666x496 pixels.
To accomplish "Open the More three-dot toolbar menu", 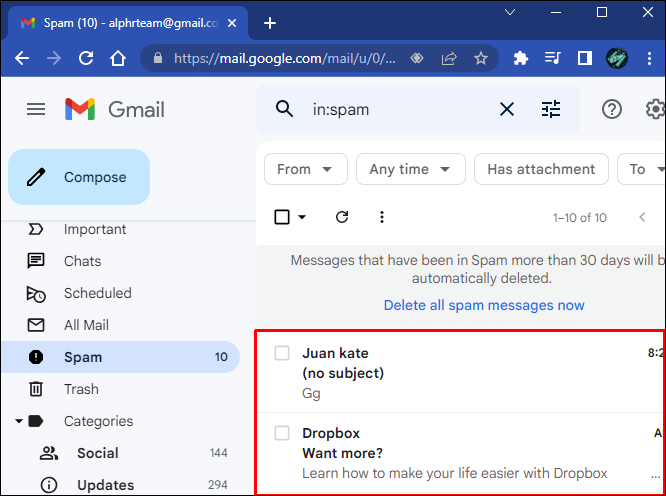I will [382, 217].
